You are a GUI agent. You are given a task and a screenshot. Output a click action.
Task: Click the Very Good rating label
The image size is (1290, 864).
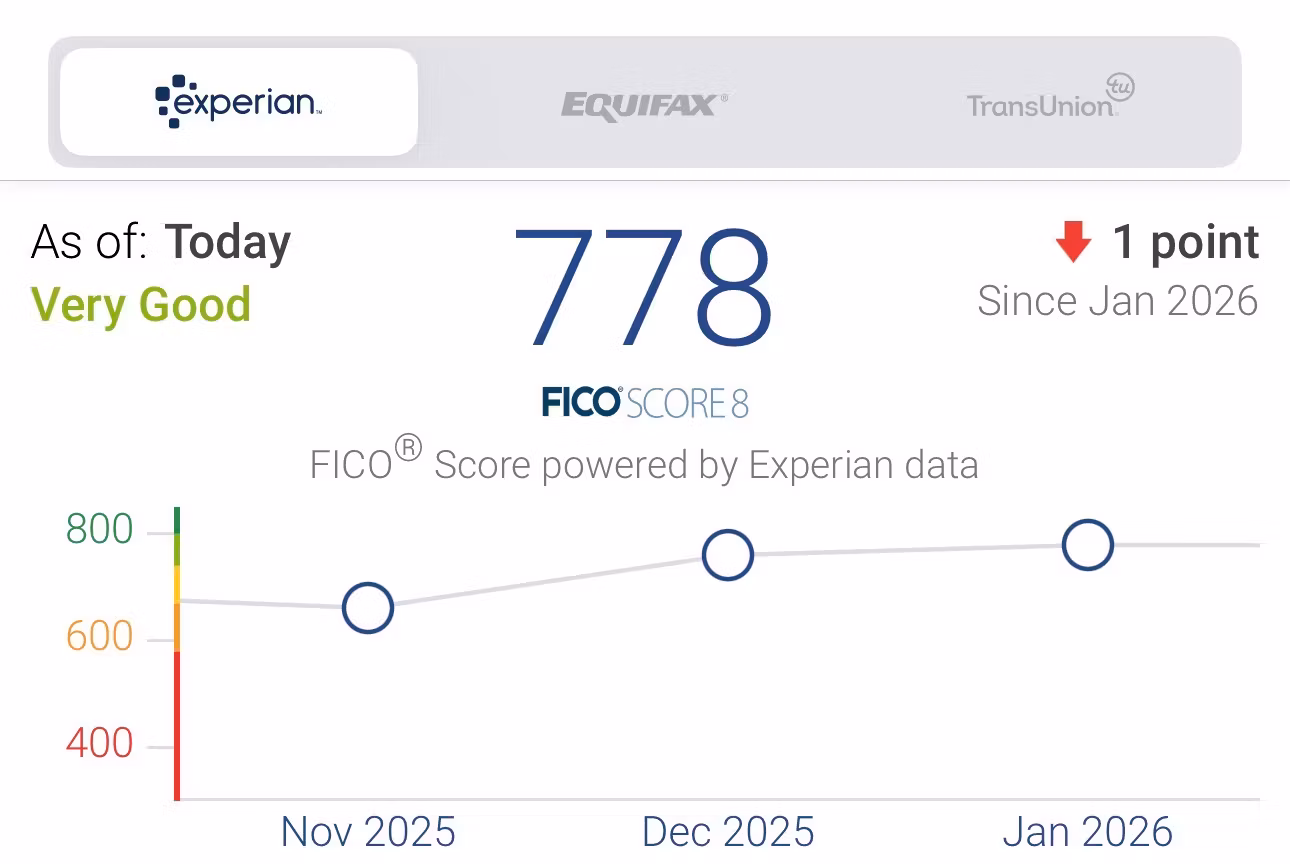141,304
